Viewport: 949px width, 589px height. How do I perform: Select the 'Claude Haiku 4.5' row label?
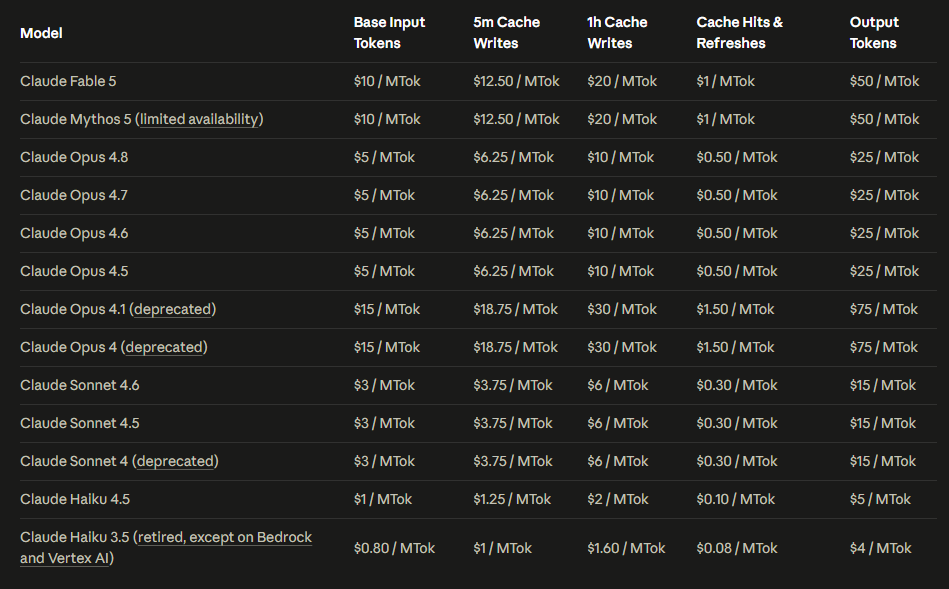pyautogui.click(x=75, y=499)
